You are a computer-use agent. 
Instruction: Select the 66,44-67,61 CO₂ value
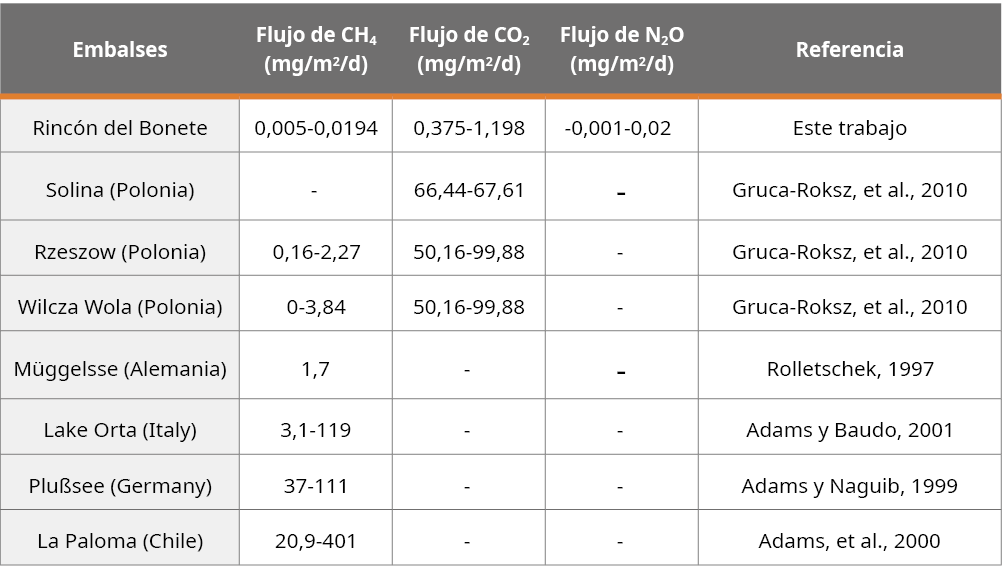pos(469,189)
